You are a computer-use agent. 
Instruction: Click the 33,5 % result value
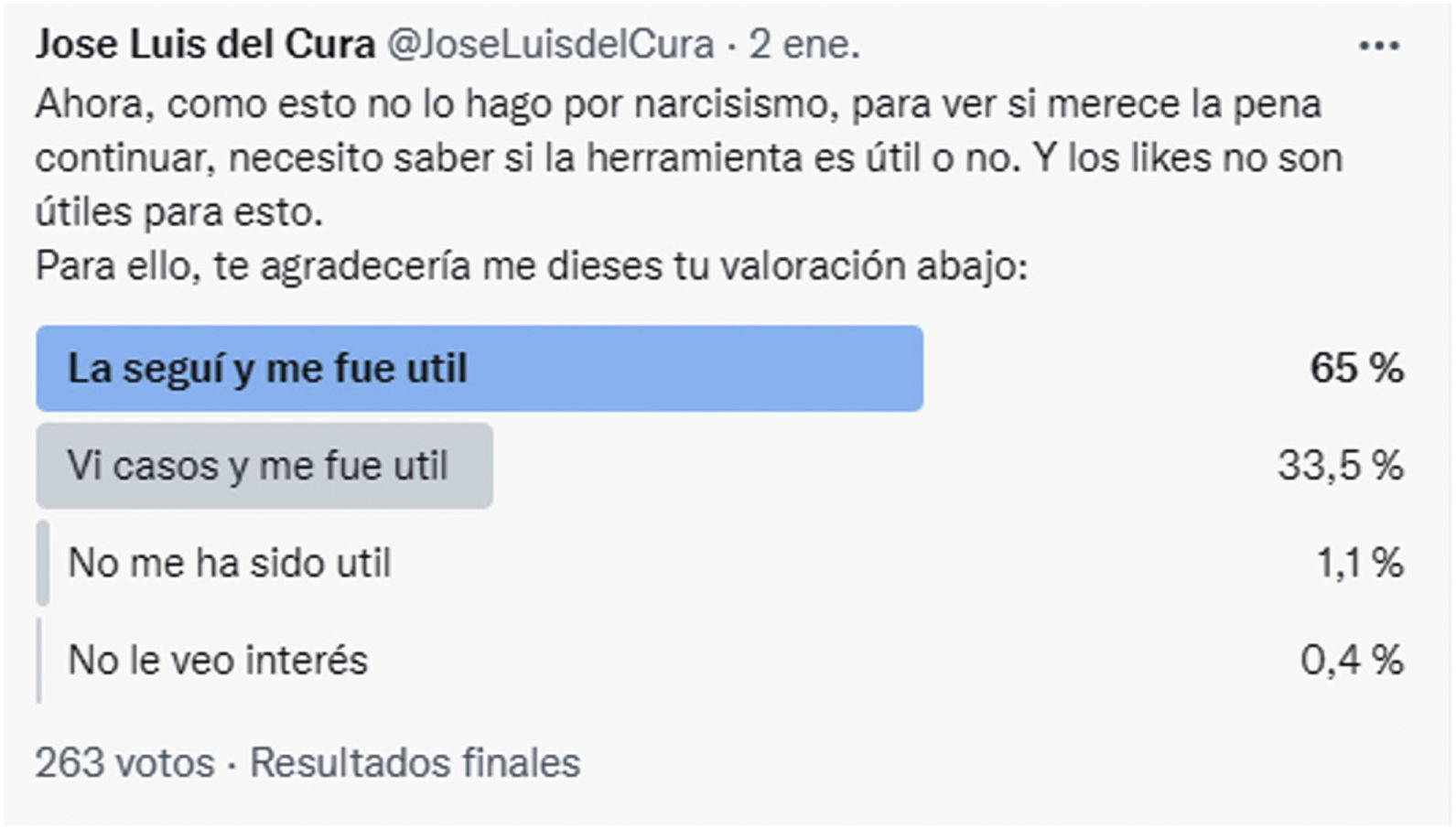1340,466
